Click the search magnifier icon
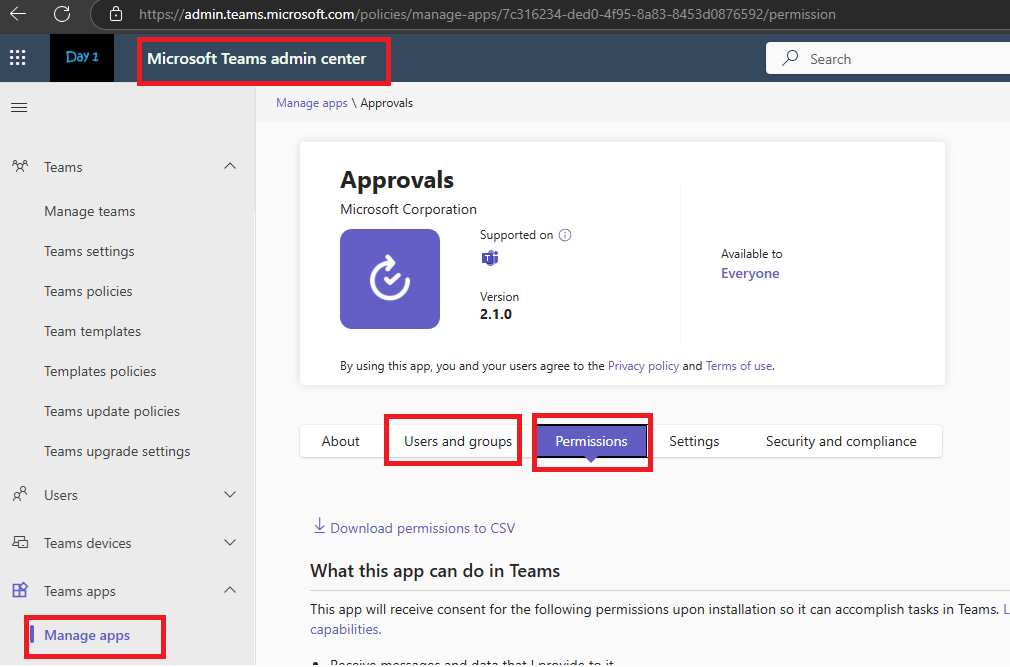This screenshot has height=667, width=1010. 790,59
